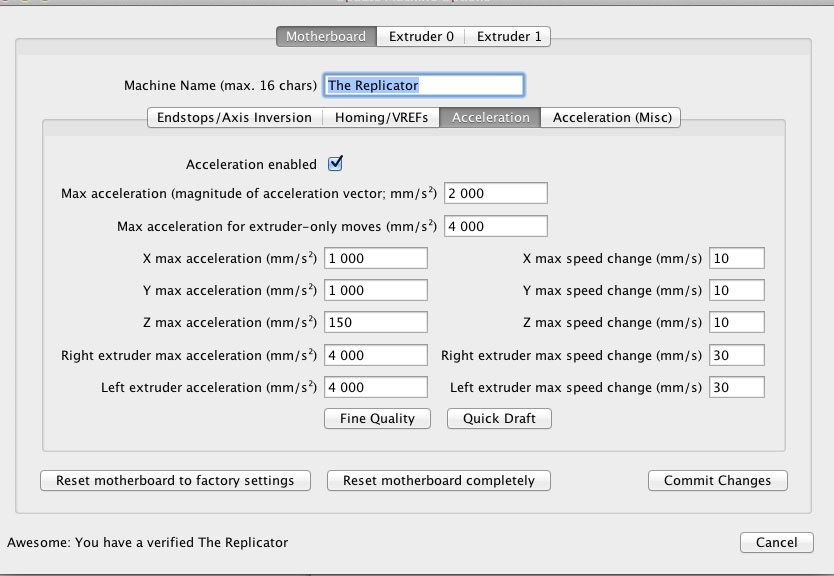
Task: Click Reset motherboard completely button
Action: point(439,480)
